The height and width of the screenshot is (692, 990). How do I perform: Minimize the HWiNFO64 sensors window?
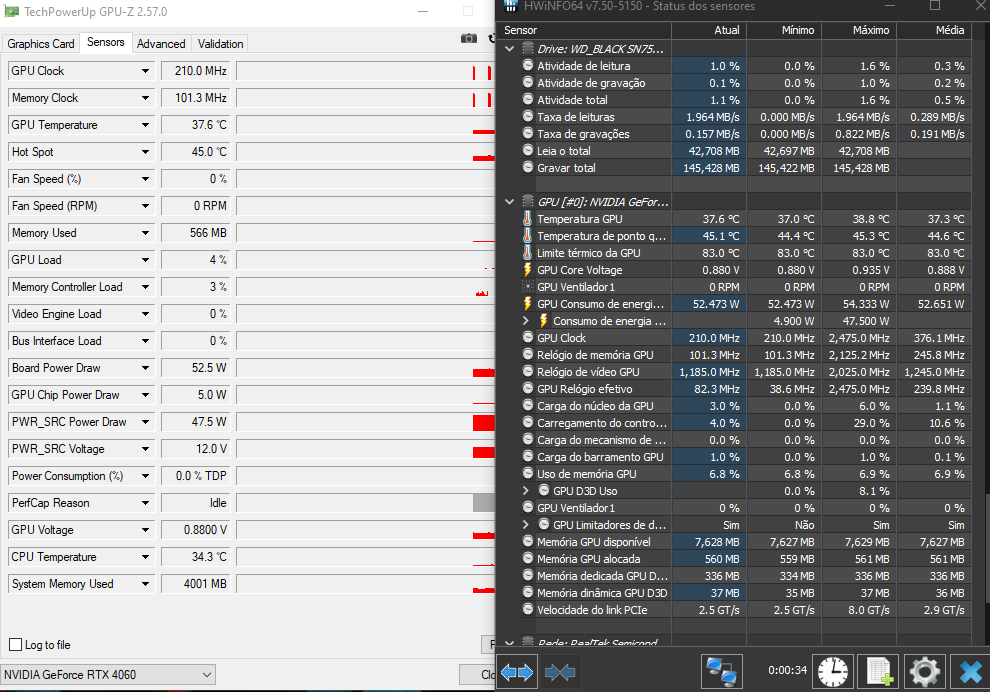[890, 6]
